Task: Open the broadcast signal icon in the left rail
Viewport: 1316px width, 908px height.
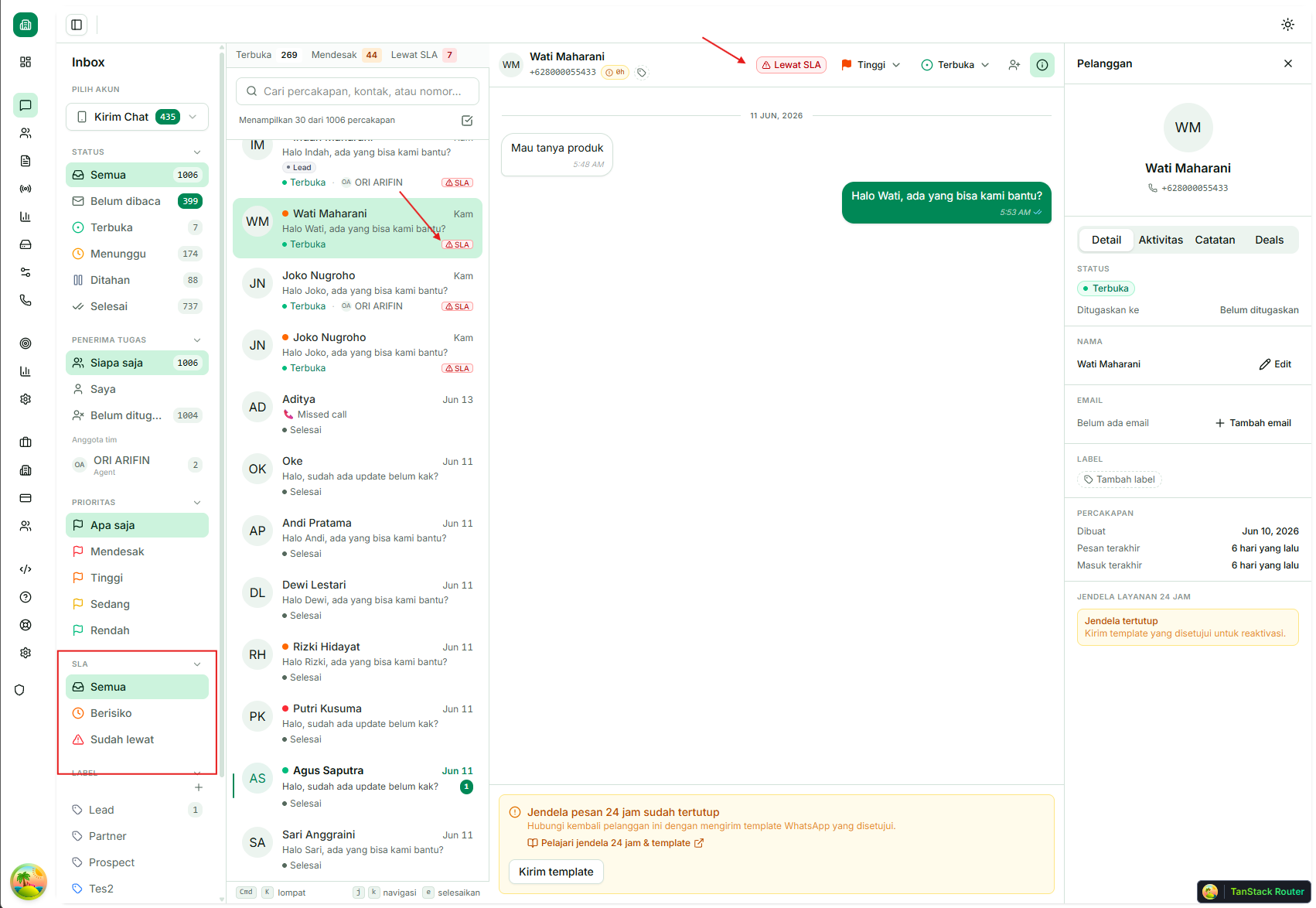Action: pos(26,189)
